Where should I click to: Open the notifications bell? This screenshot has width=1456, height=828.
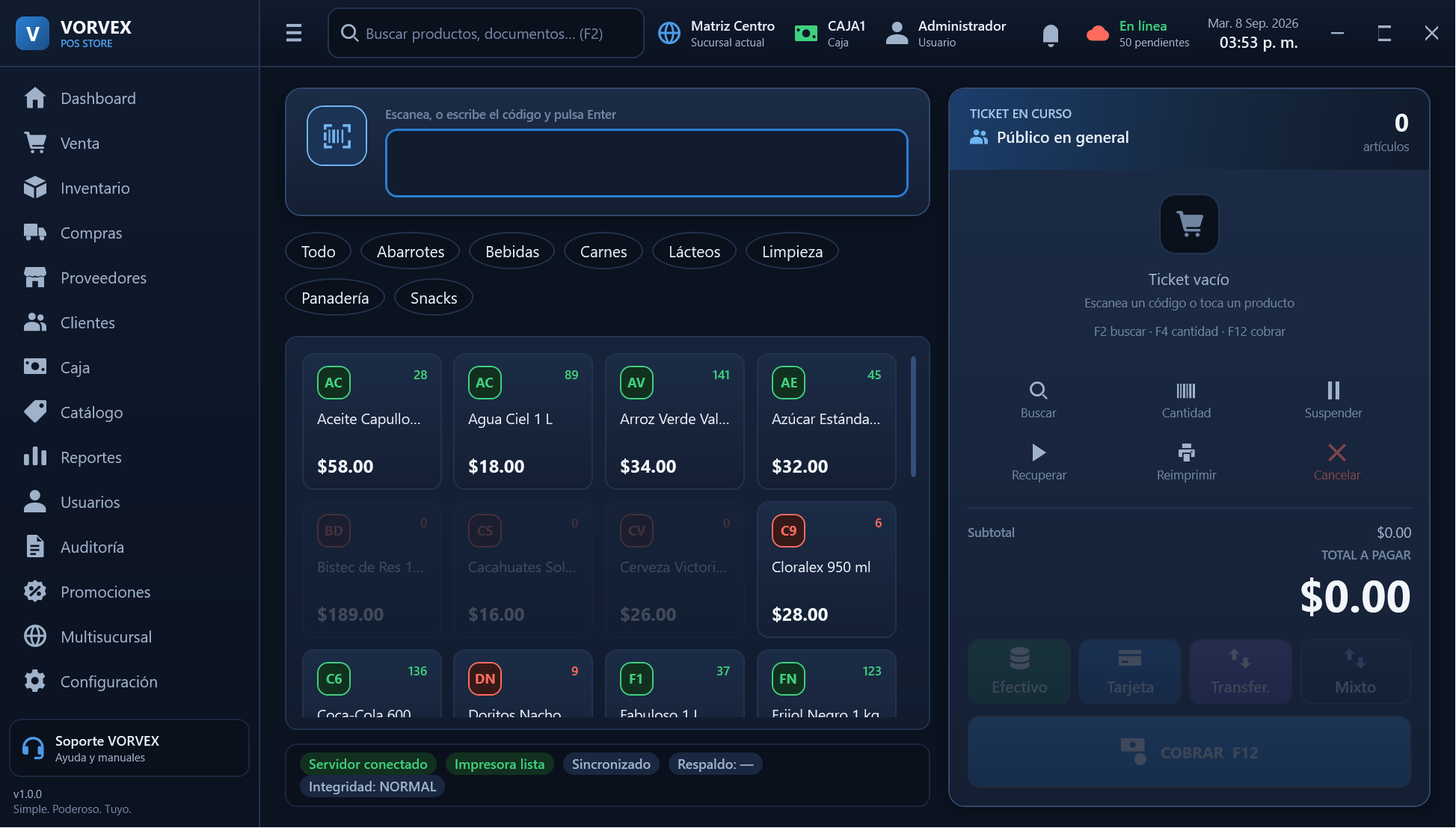[1050, 34]
